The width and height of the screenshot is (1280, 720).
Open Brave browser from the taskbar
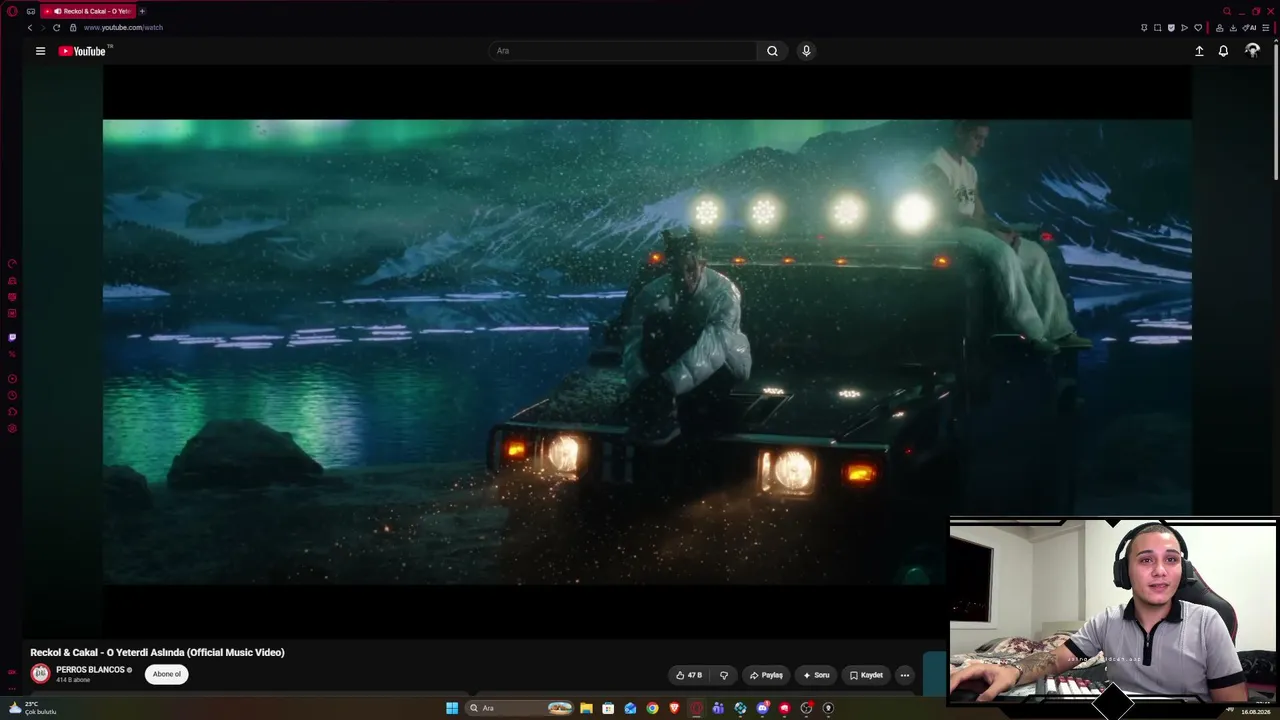point(674,708)
